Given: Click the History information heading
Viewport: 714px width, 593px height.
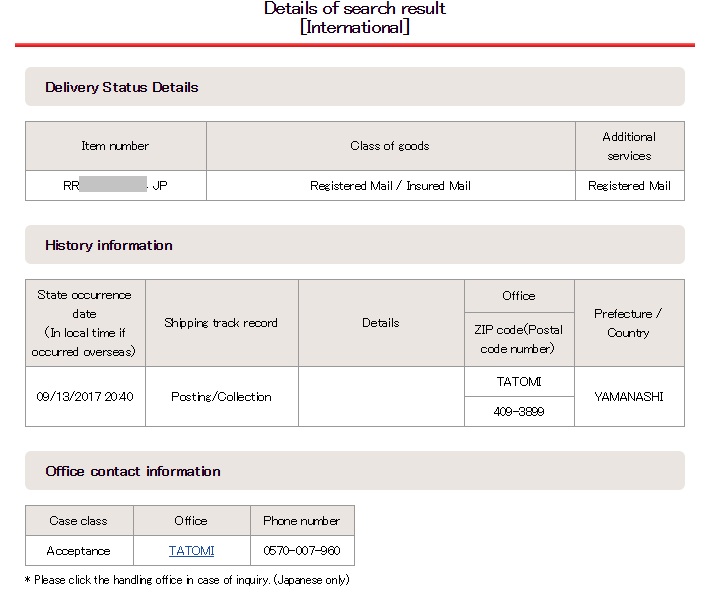Looking at the screenshot, I should click(109, 245).
